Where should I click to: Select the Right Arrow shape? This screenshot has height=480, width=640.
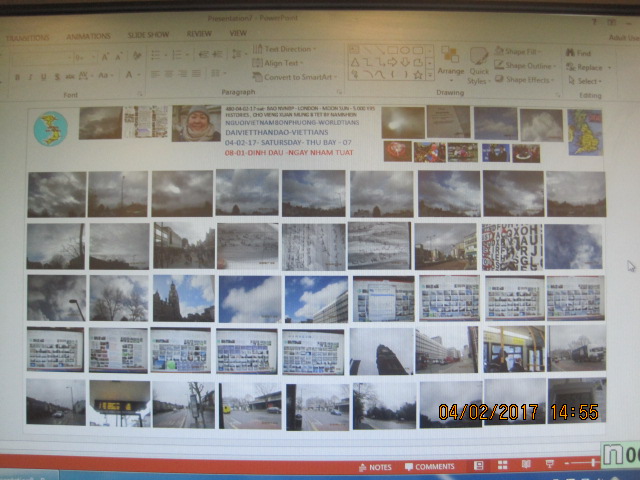coord(392,62)
